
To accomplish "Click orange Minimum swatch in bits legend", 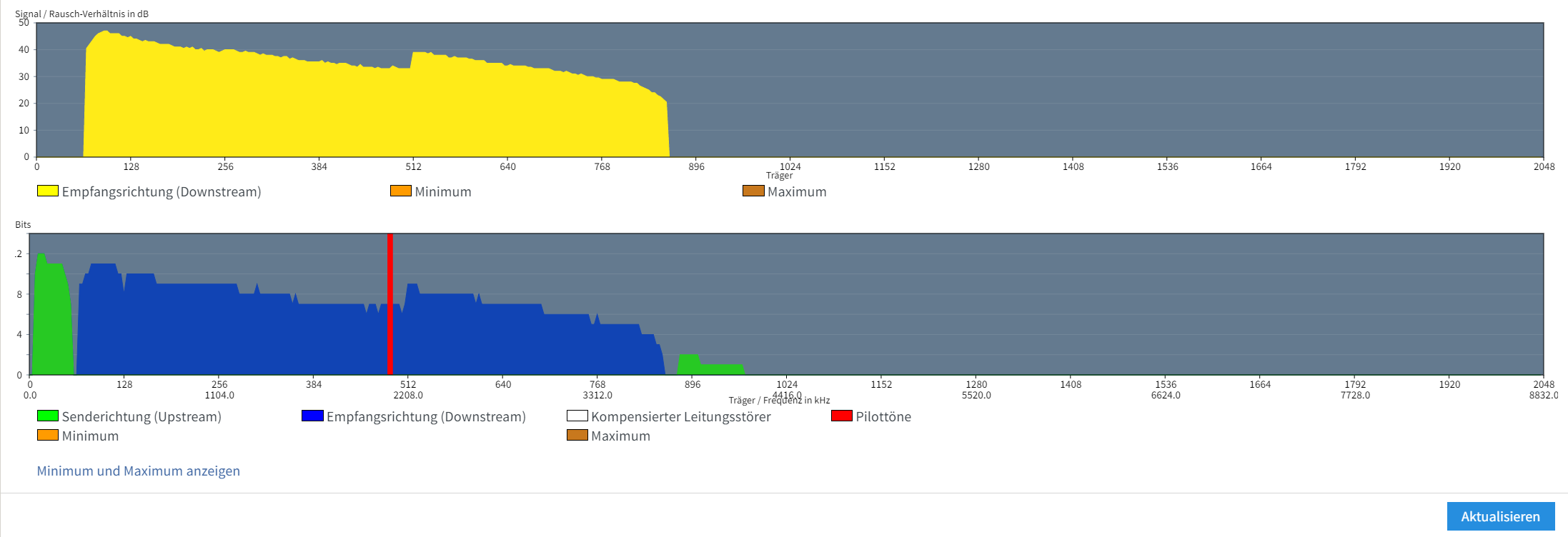I will click(48, 435).
